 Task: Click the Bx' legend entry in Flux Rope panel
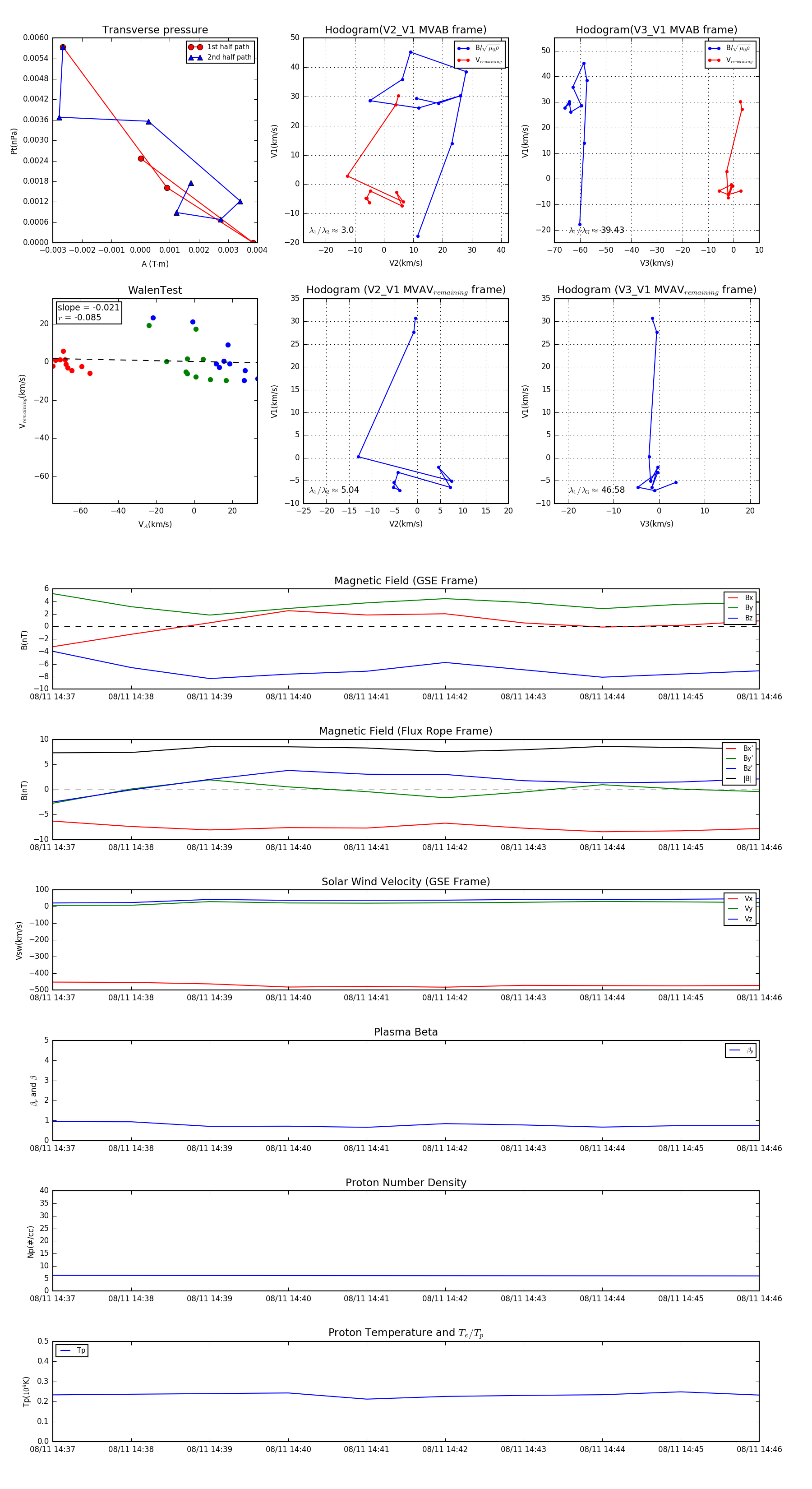(x=739, y=748)
